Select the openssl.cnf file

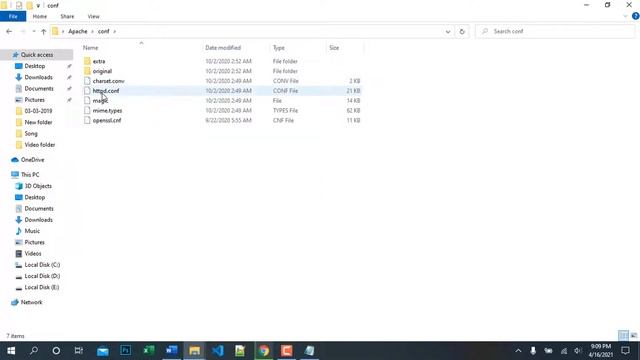[107, 120]
